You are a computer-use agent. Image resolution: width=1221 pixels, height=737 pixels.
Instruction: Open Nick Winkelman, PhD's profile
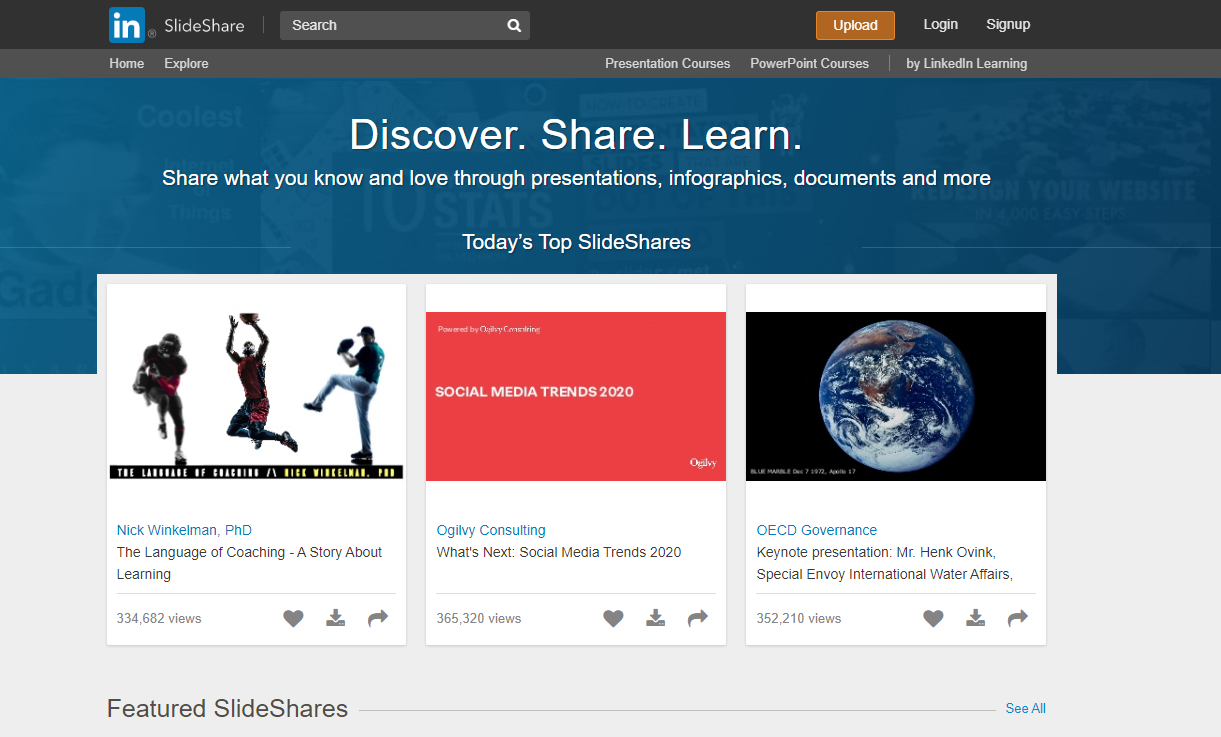coord(184,529)
